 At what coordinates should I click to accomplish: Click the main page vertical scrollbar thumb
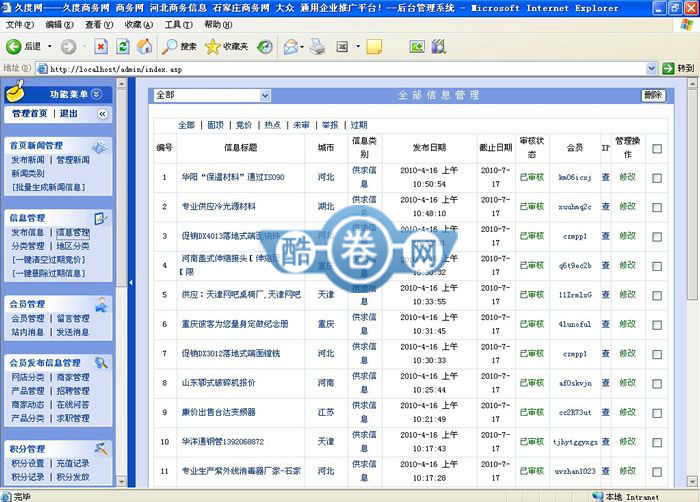coord(692,193)
